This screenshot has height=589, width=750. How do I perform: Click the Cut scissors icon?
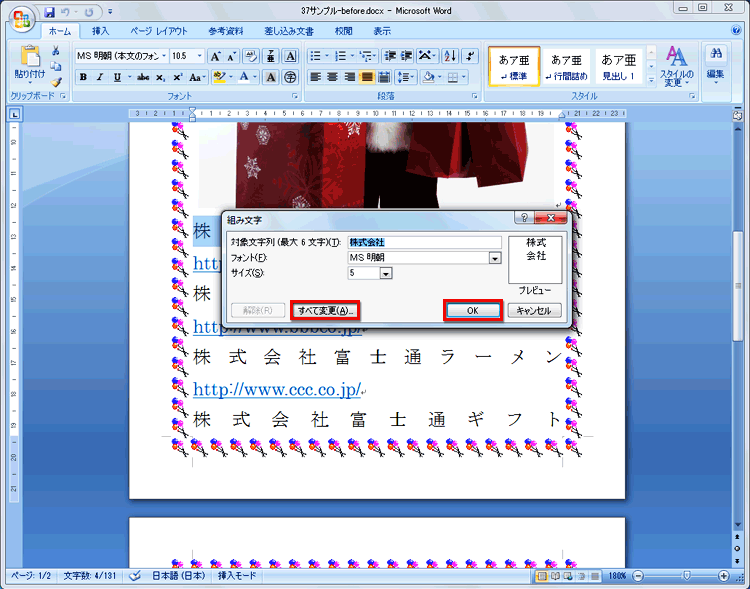pos(56,50)
